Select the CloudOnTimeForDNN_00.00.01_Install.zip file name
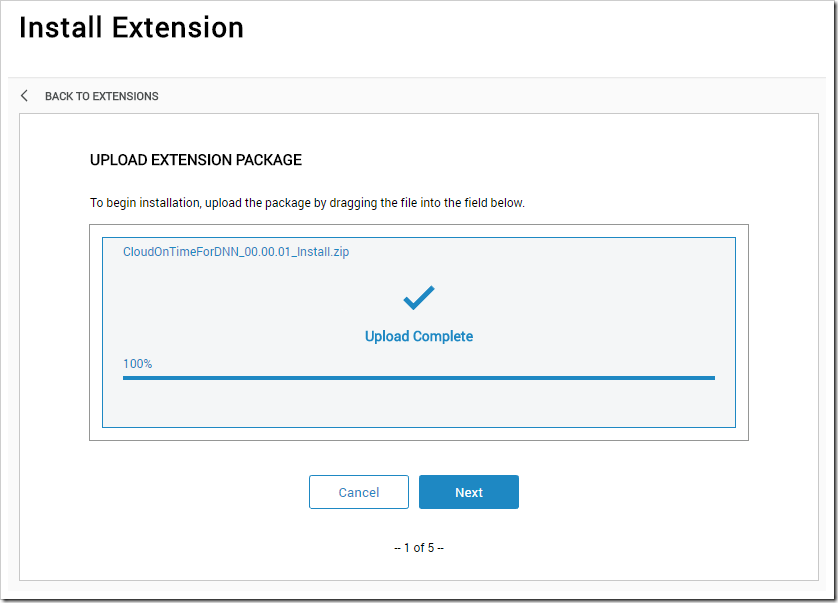 pos(236,252)
